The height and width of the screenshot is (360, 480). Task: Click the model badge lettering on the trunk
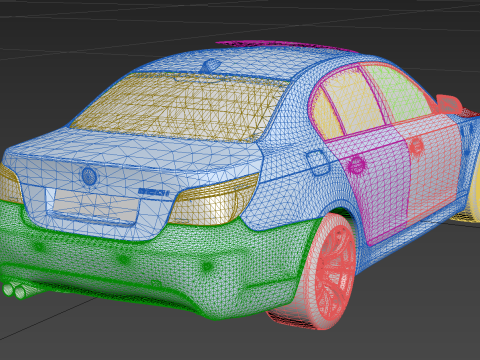point(154,192)
